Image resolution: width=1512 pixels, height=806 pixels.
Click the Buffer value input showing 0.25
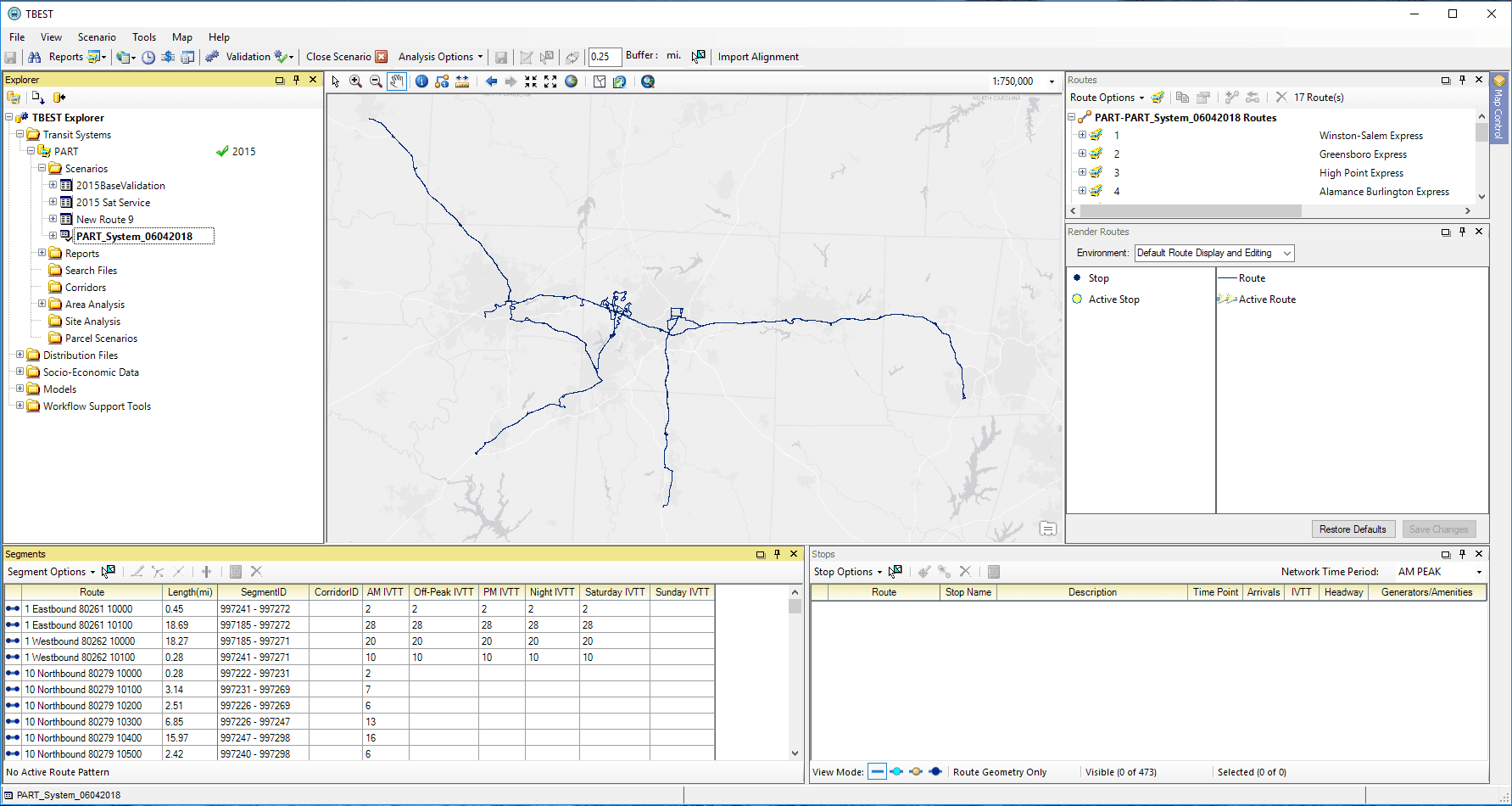coord(605,57)
